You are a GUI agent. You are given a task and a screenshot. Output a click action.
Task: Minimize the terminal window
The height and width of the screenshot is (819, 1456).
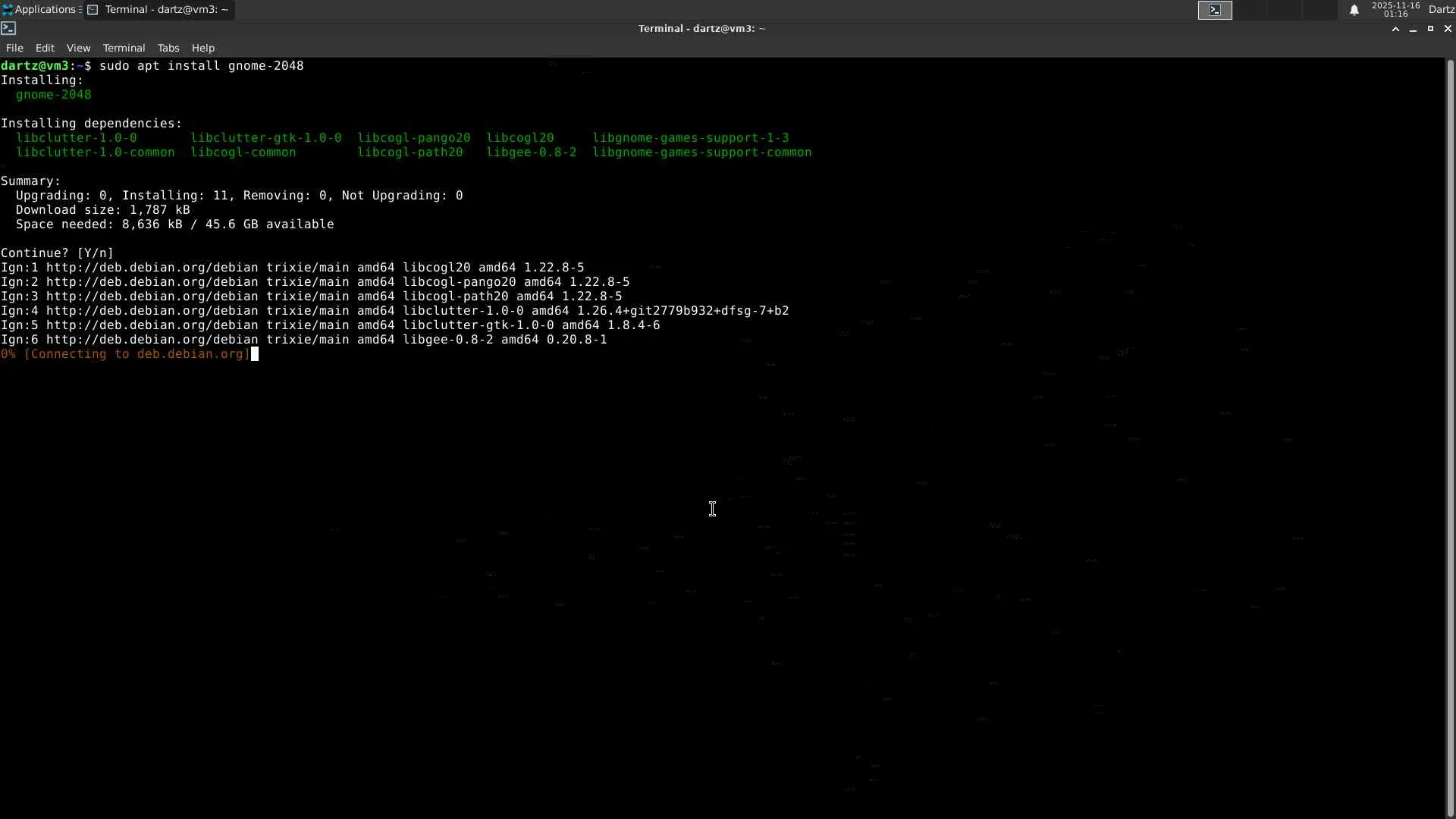point(1413,29)
